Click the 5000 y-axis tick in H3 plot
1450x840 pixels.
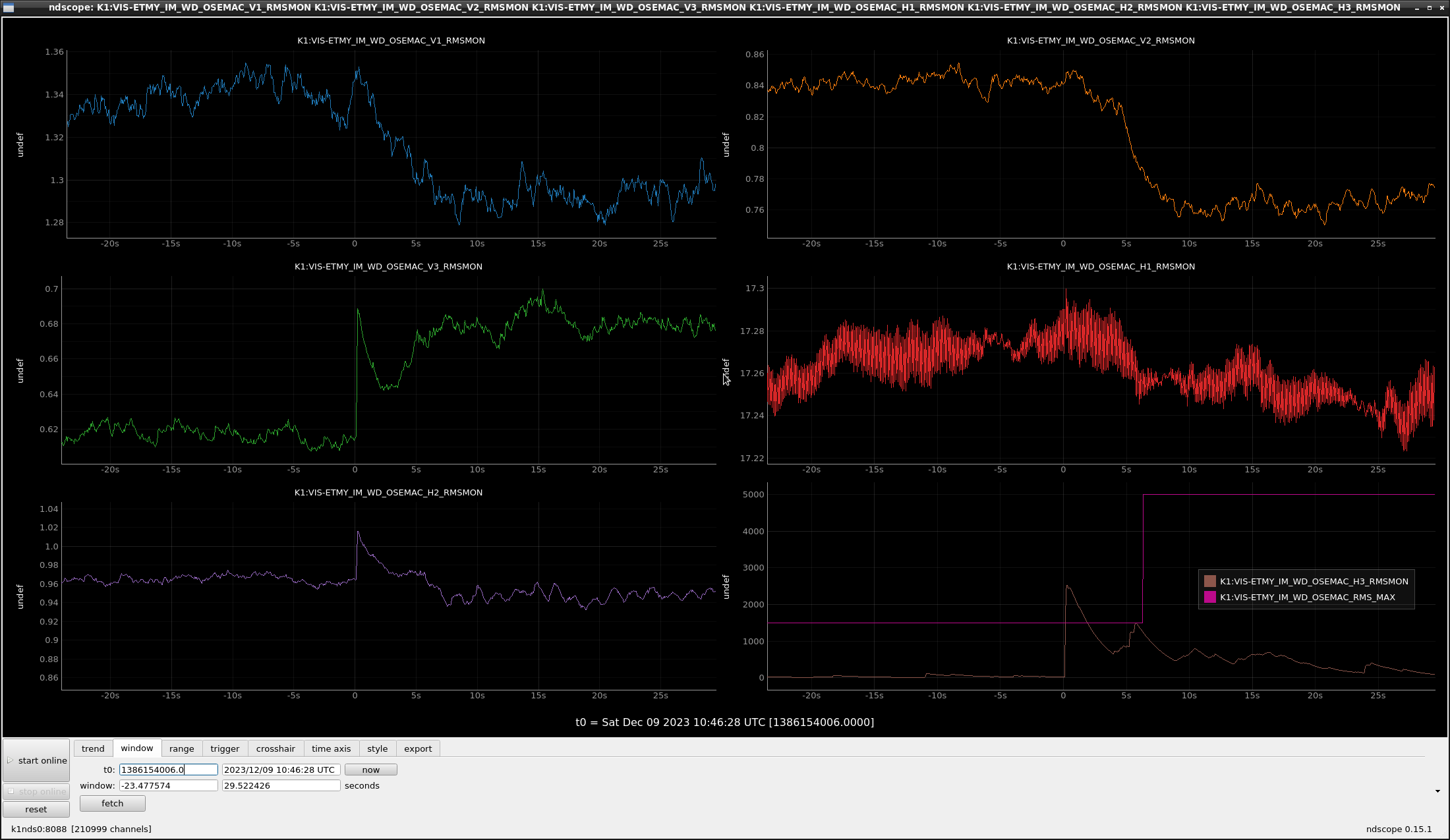click(753, 494)
